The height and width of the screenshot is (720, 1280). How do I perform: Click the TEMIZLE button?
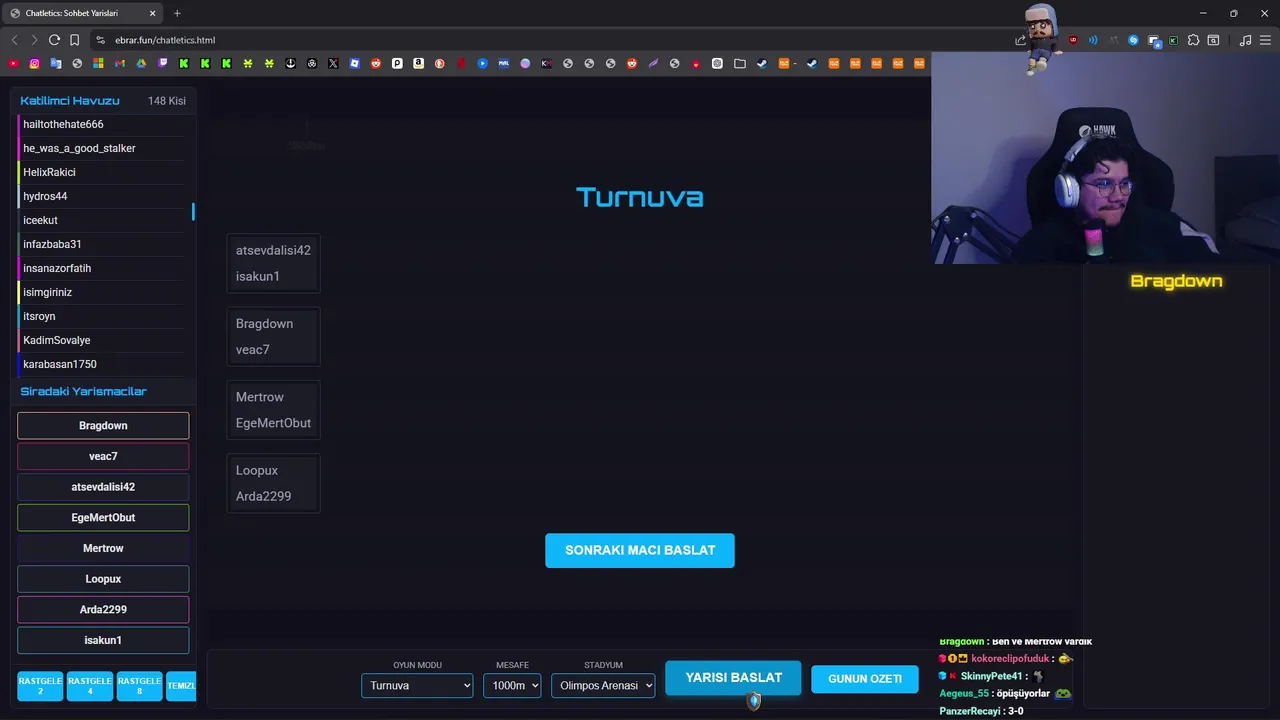click(181, 686)
